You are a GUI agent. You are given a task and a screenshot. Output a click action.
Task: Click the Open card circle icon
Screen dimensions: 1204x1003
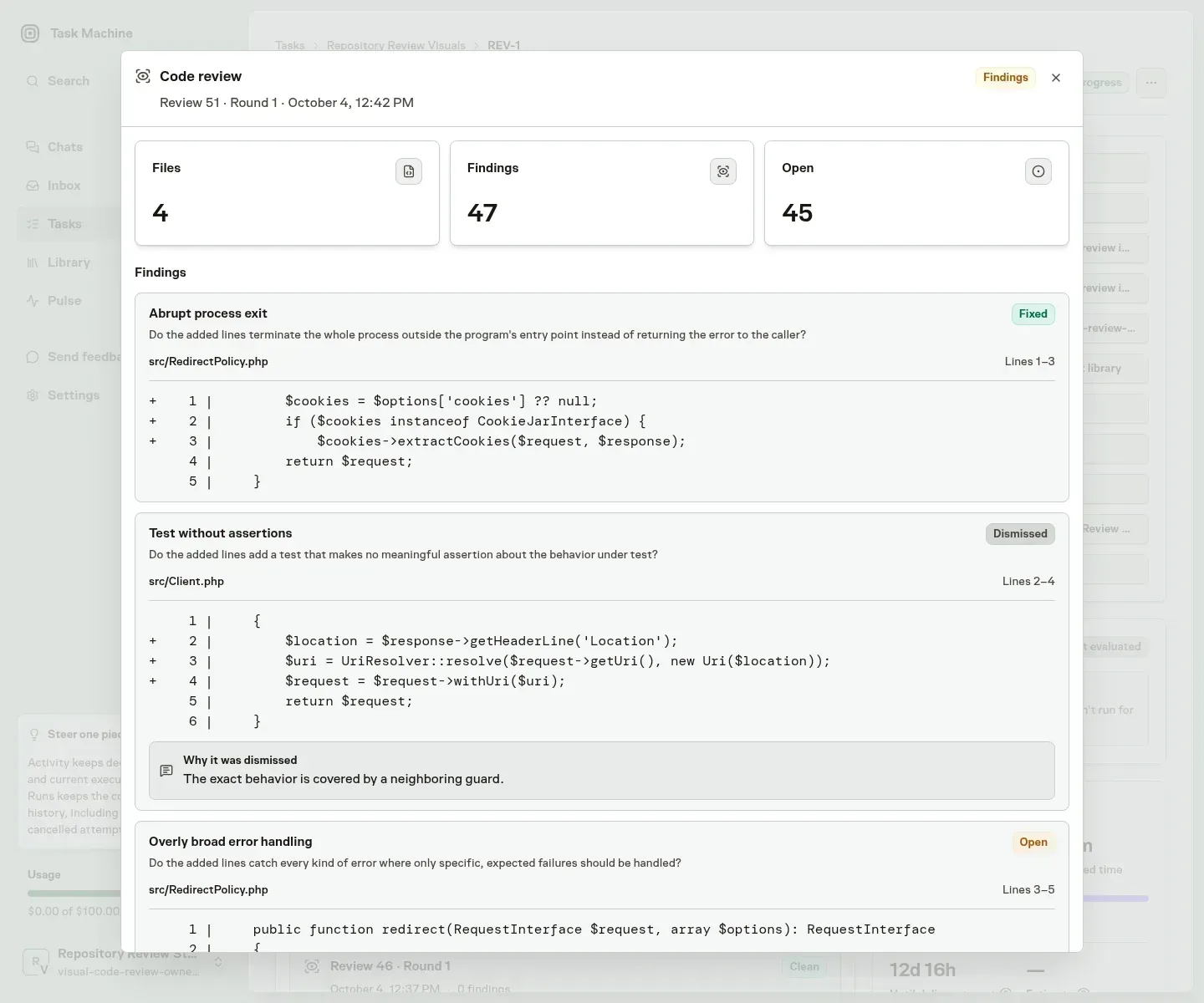[x=1038, y=171]
